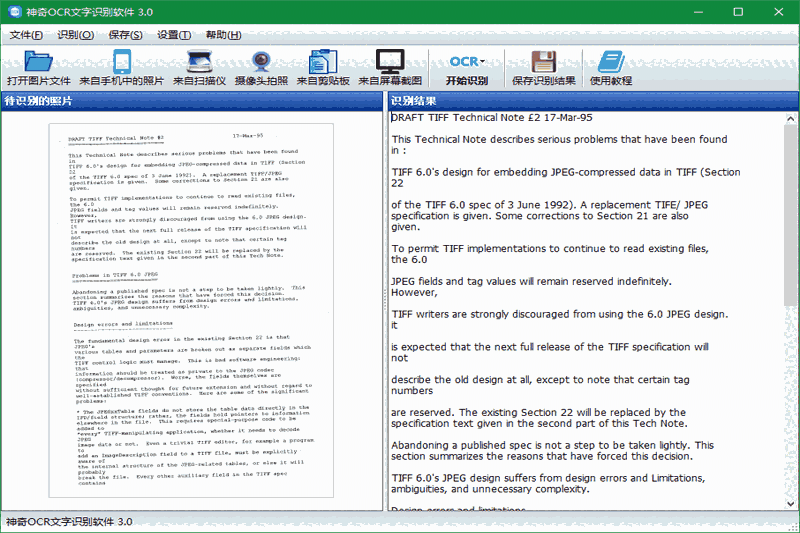The image size is (800, 533).
Task: Click the results pane vertical scrollbar thumb
Action: [x=790, y=215]
